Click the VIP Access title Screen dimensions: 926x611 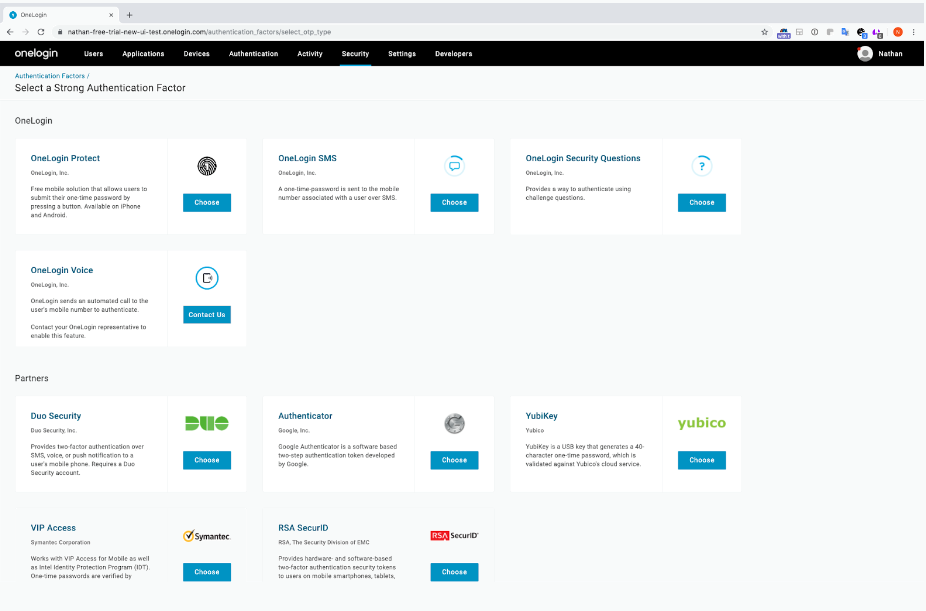click(53, 528)
